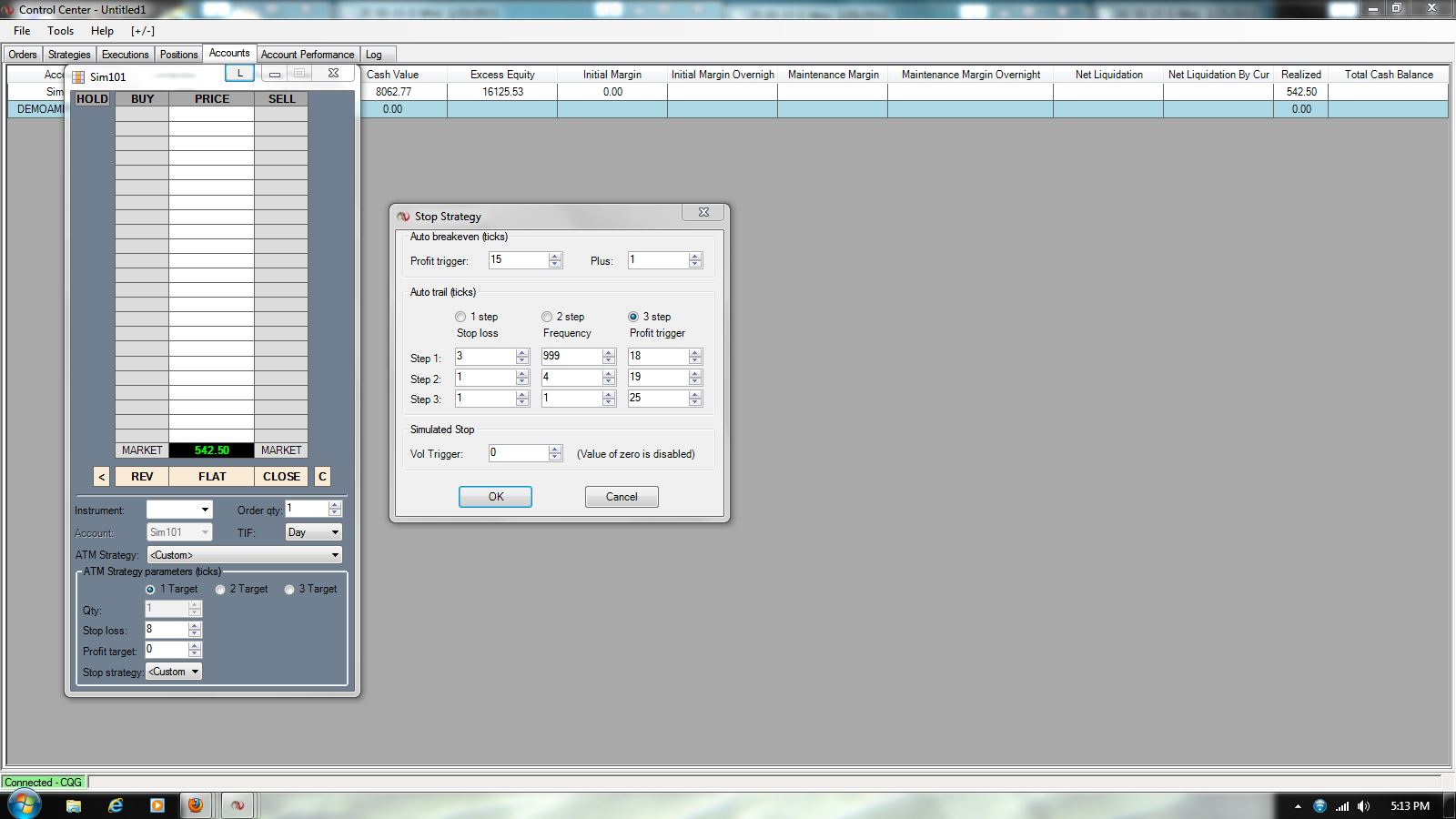Click the Step 1 Frequency field showing 999

click(x=571, y=357)
